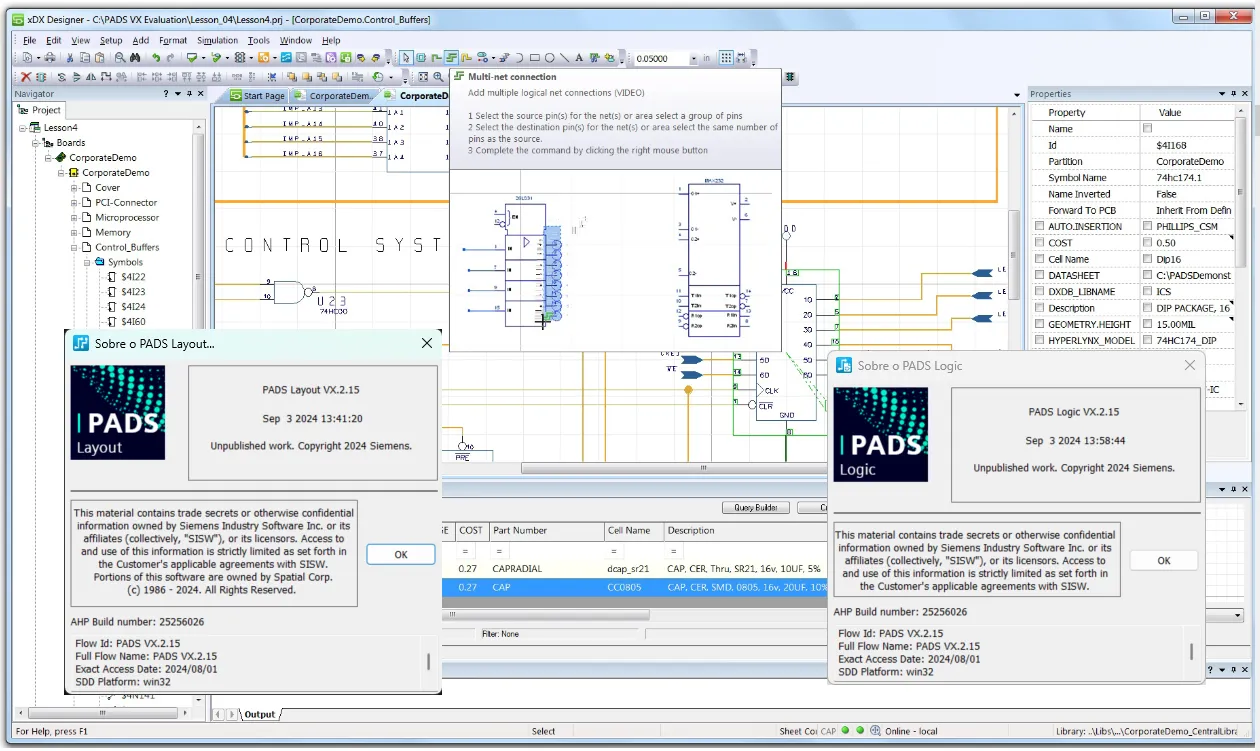This screenshot has width=1260, height=751.
Task: Open the Setup menu
Action: [x=111, y=40]
